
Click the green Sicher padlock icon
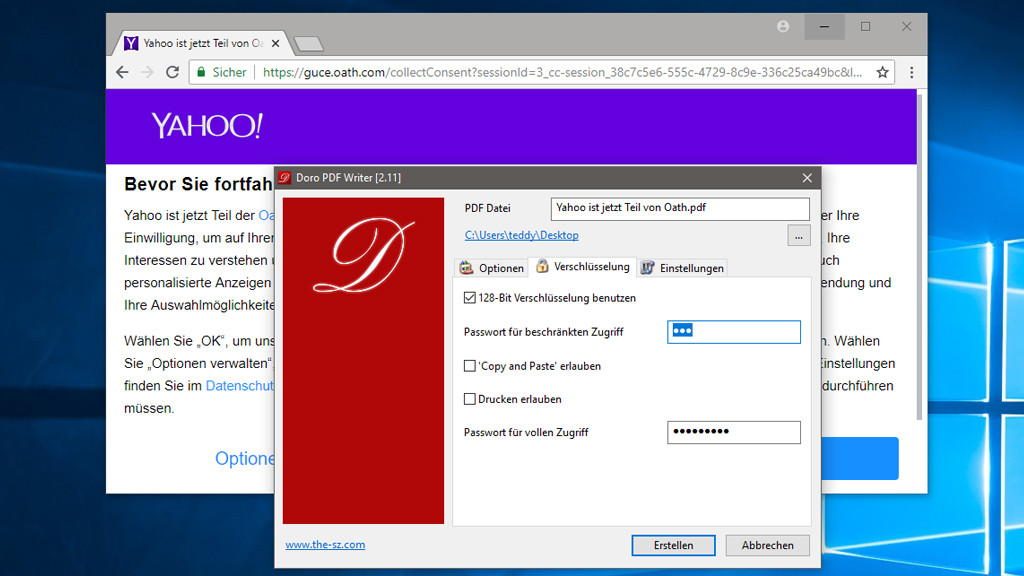(201, 72)
